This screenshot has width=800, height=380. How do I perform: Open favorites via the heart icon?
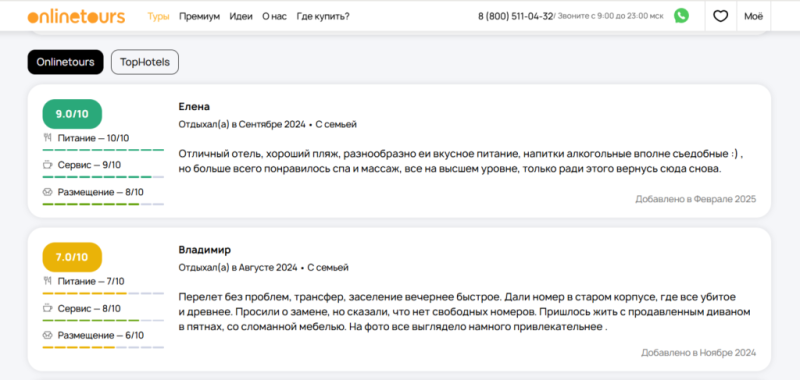coord(720,16)
